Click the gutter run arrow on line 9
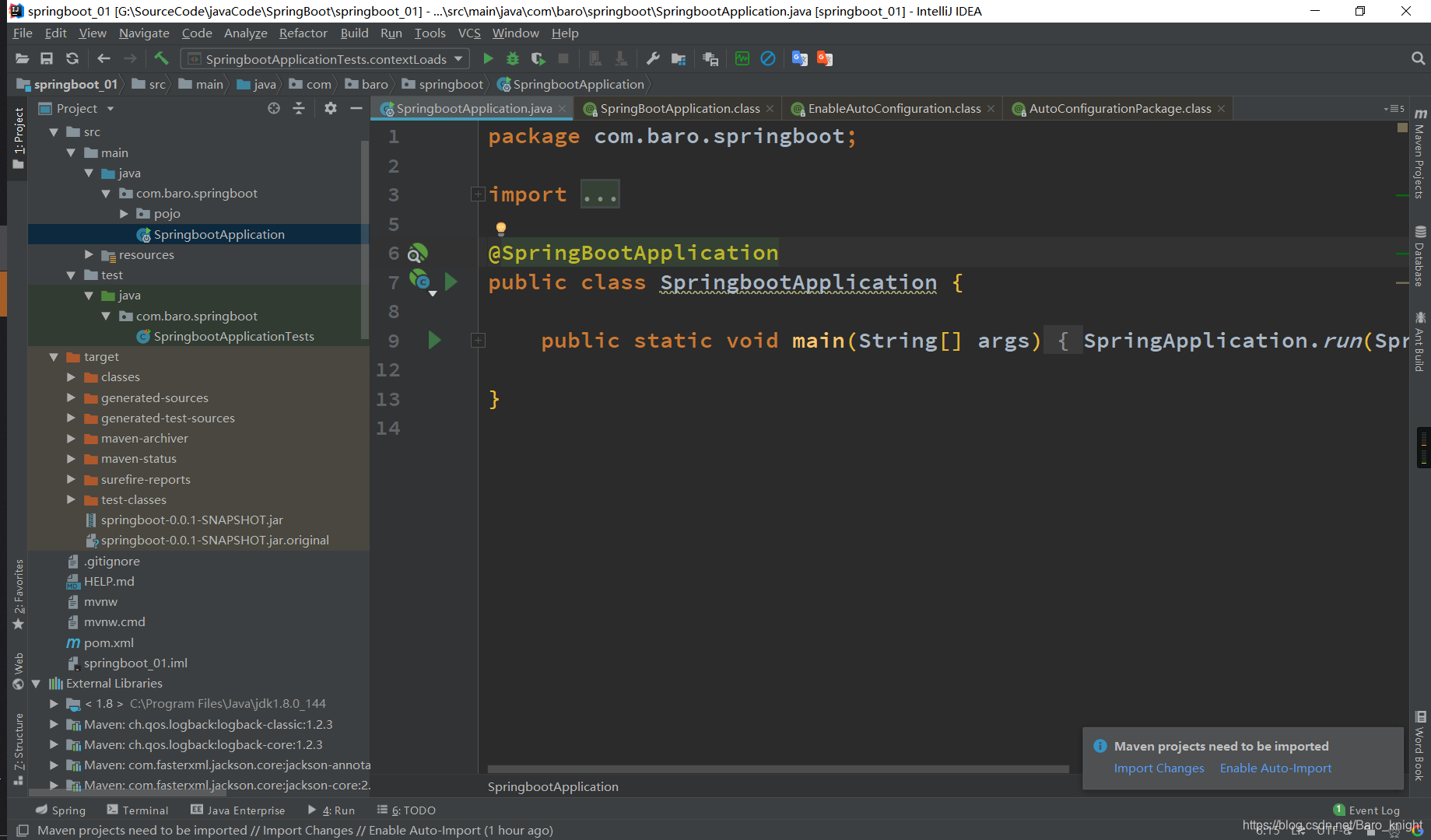1431x840 pixels. click(434, 340)
